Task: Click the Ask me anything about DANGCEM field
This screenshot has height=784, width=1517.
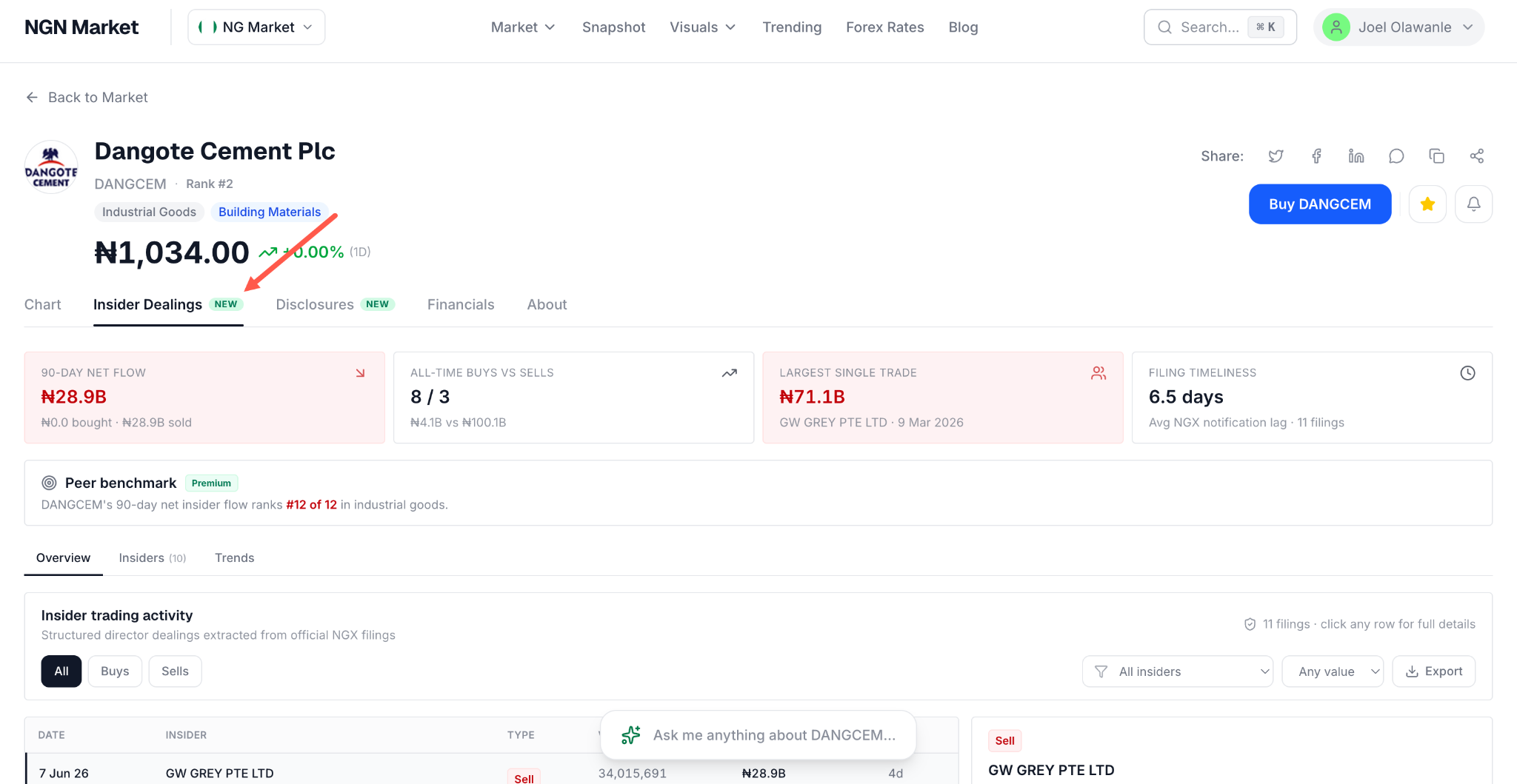Action: click(x=758, y=735)
